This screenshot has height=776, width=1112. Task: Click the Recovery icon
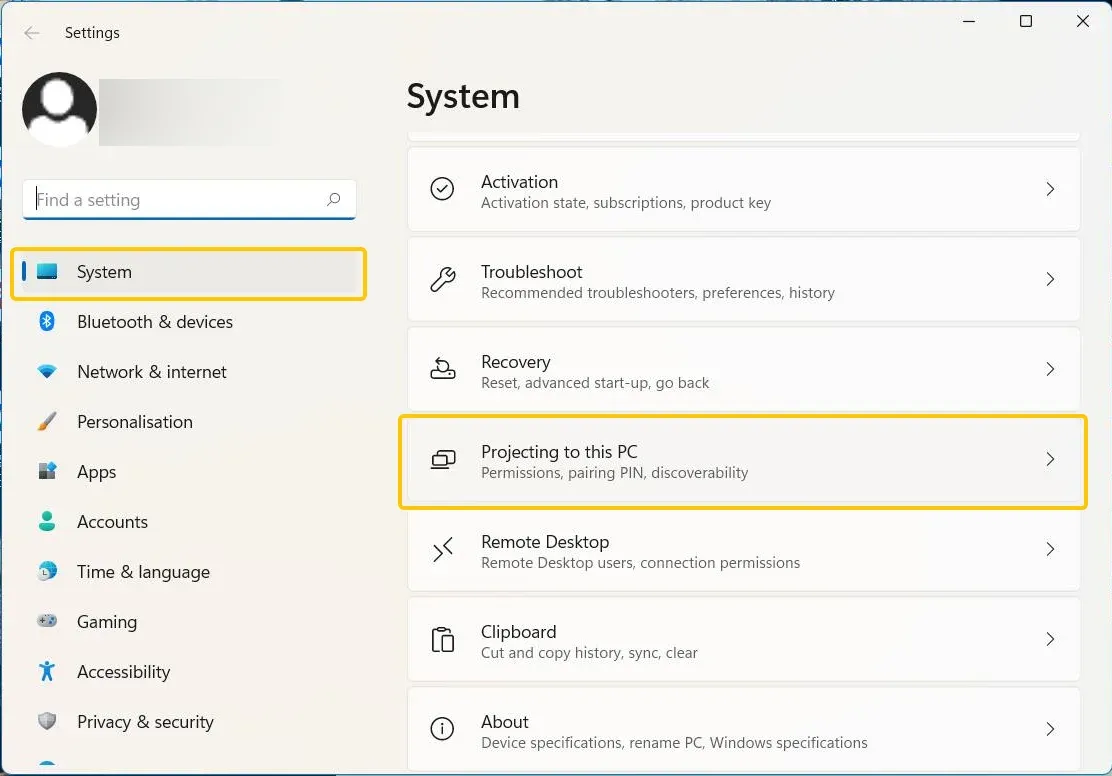[x=443, y=369]
